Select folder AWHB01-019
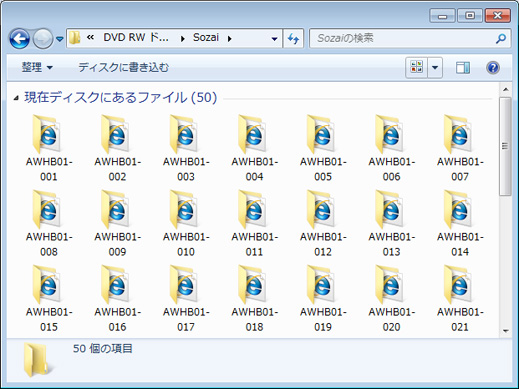The image size is (519, 389). pyautogui.click(x=323, y=299)
